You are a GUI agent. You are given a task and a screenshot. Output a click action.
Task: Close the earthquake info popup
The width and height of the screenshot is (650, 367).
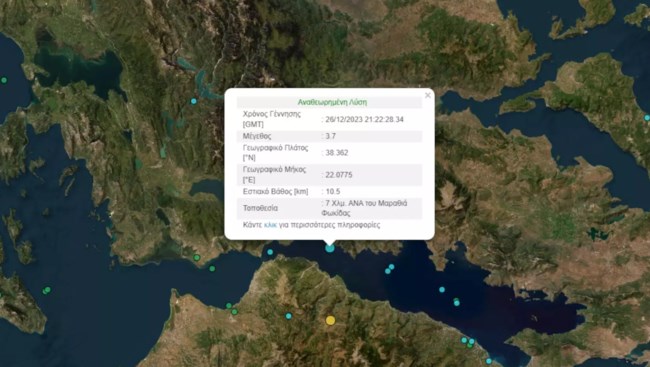point(428,95)
